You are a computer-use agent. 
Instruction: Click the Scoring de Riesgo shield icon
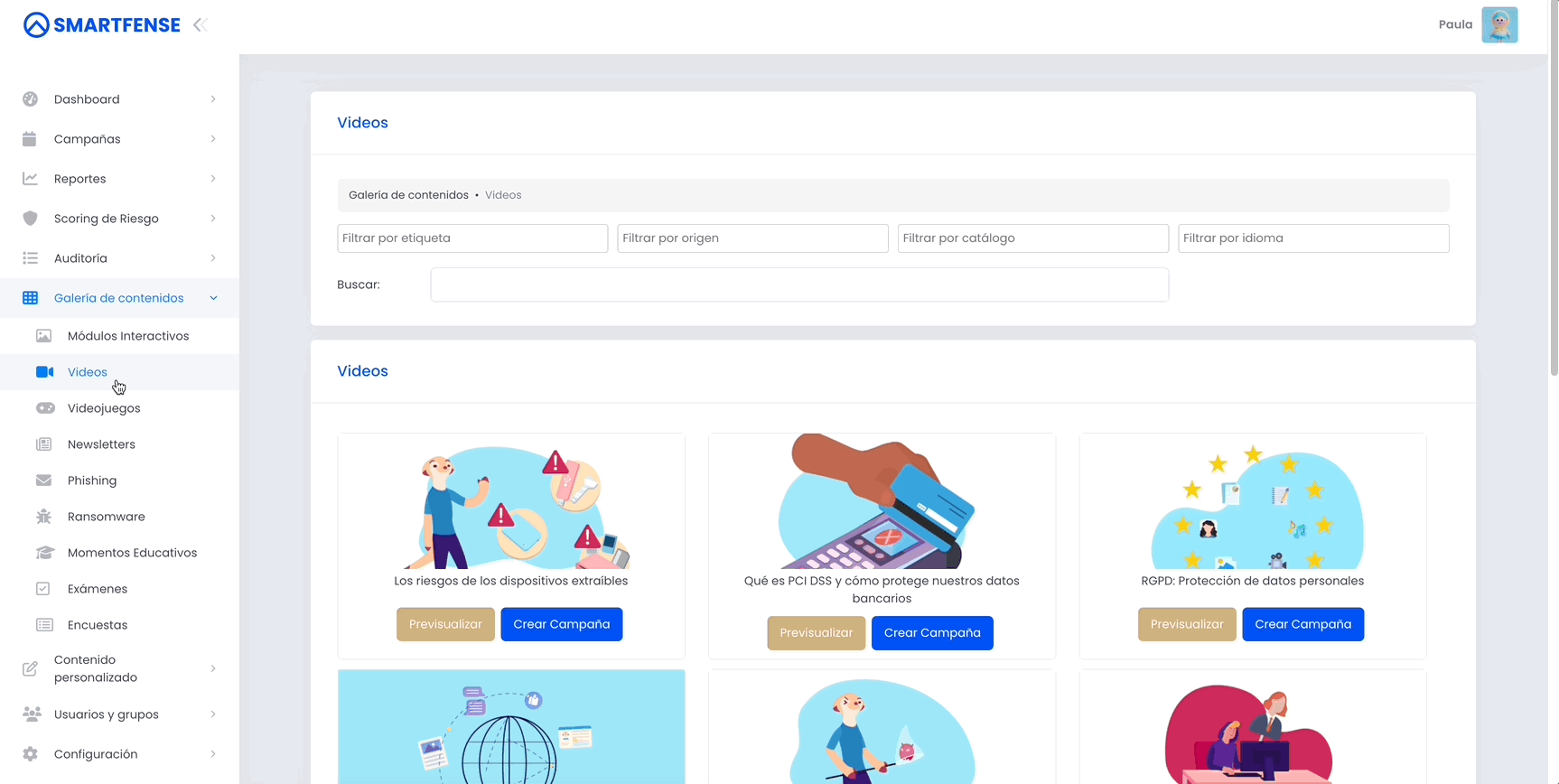tap(31, 219)
